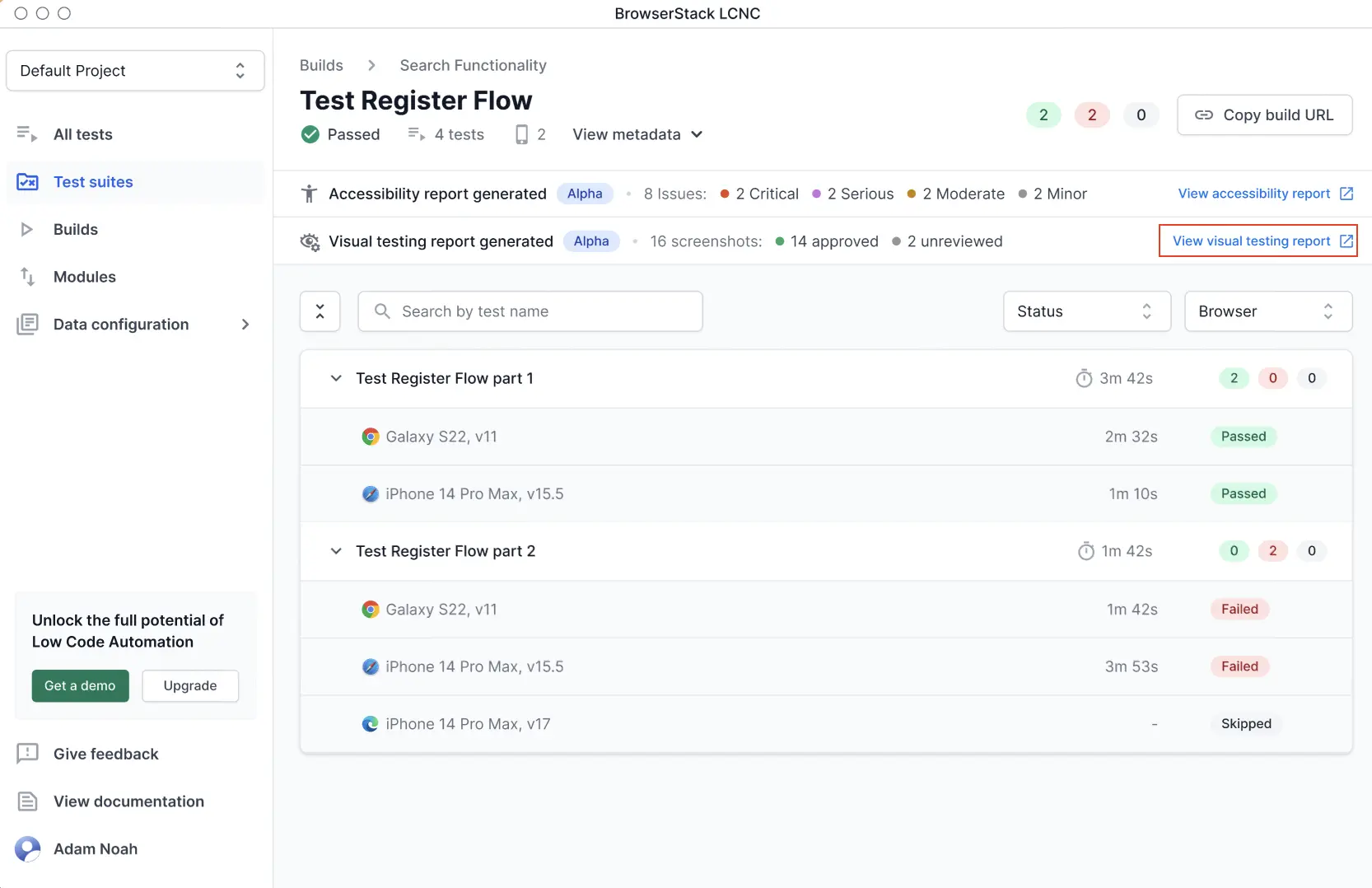Click the accessibility report person icon
This screenshot has width=1372, height=888.
click(309, 194)
